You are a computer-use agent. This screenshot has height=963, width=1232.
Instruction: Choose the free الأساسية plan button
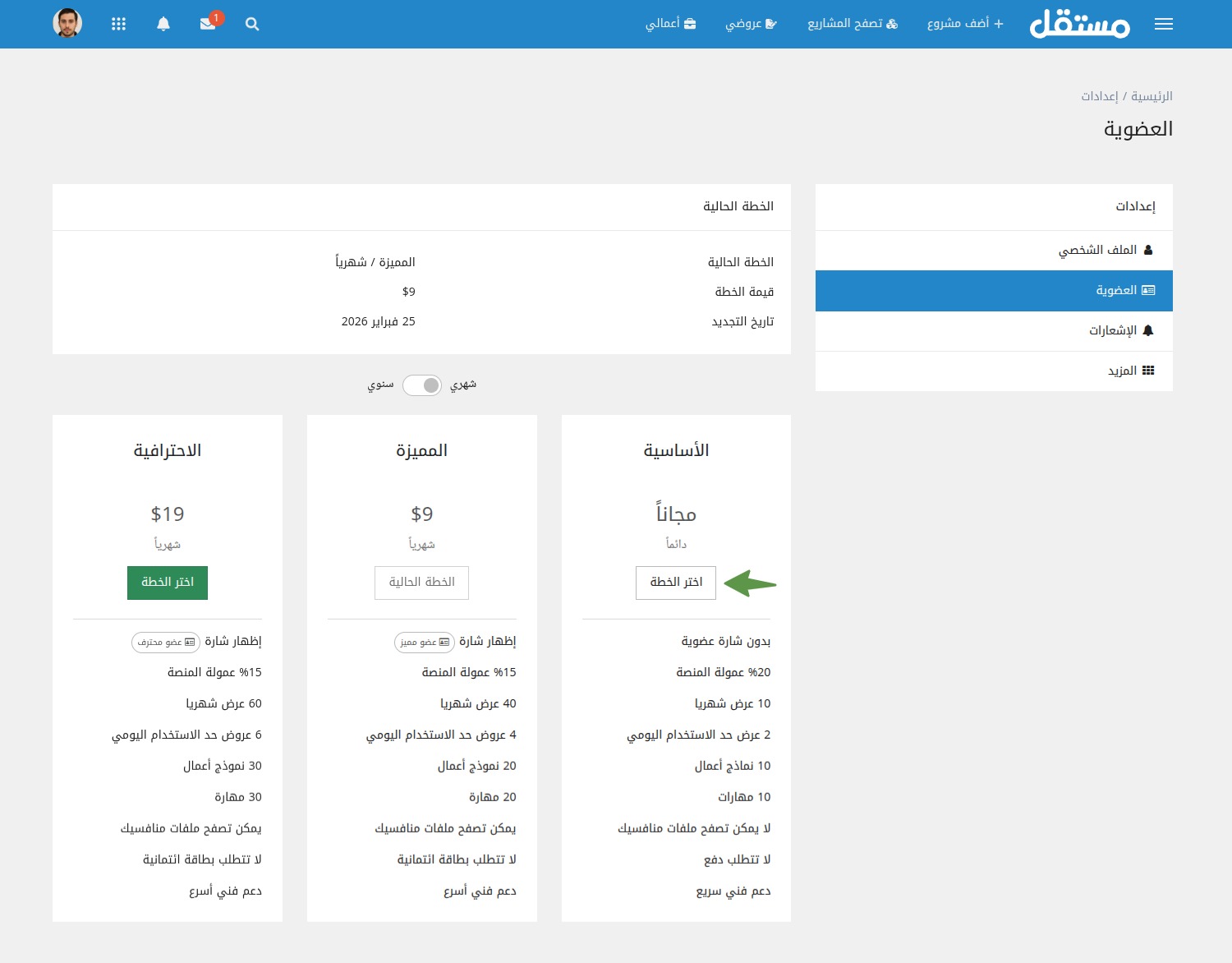(x=676, y=583)
